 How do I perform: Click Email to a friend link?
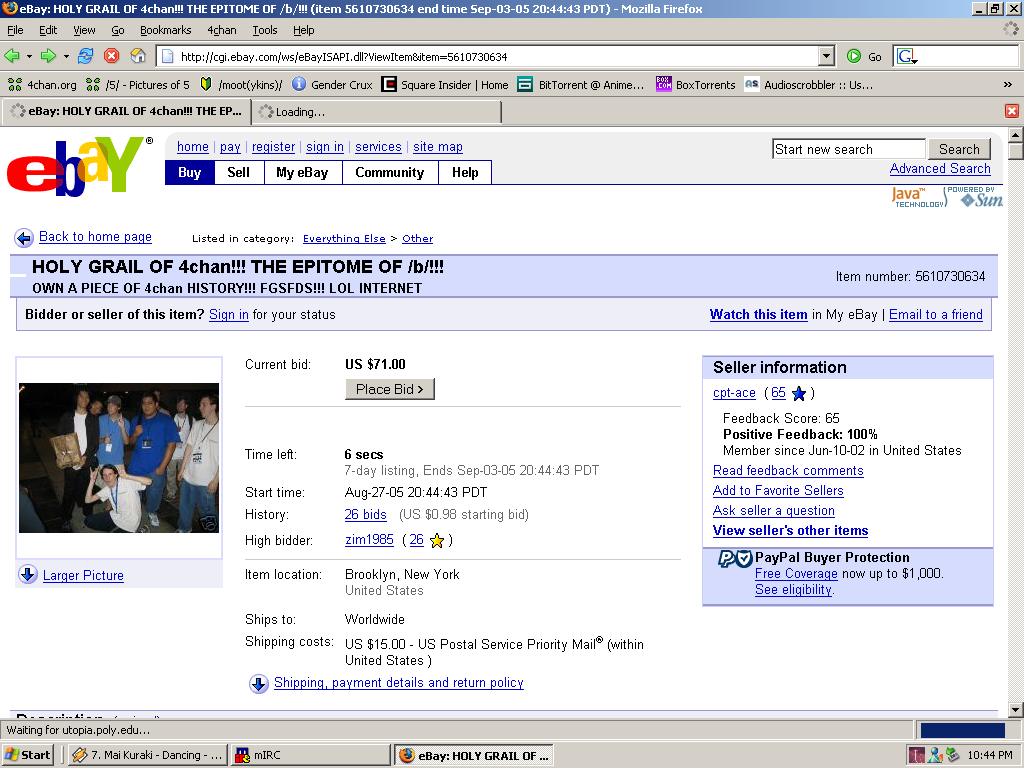pyautogui.click(x=935, y=314)
